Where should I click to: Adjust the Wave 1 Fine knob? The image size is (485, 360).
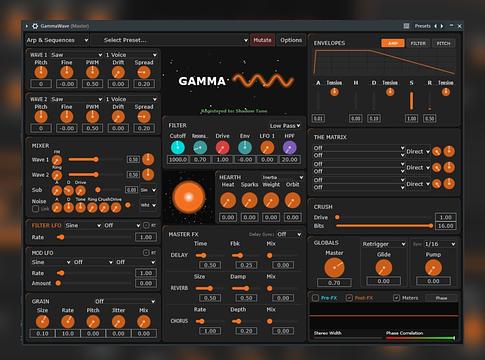click(x=67, y=72)
